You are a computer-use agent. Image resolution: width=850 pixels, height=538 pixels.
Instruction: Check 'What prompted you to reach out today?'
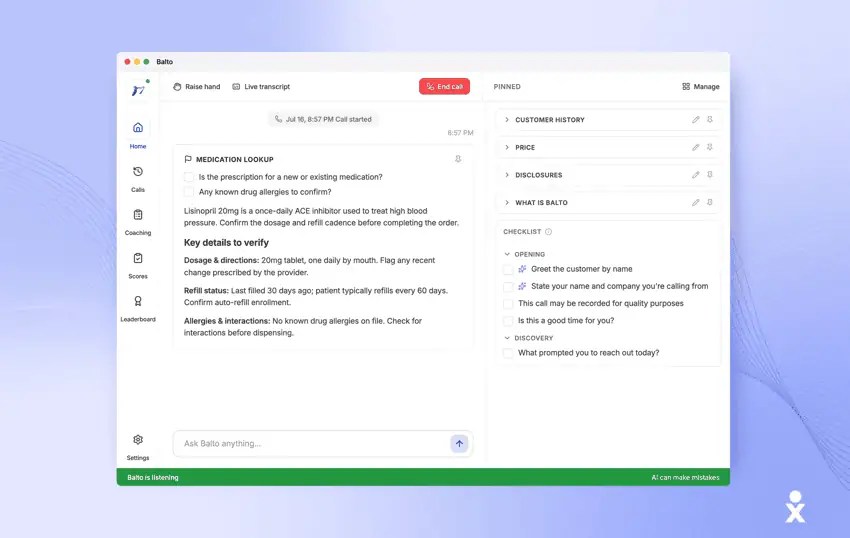pos(508,353)
